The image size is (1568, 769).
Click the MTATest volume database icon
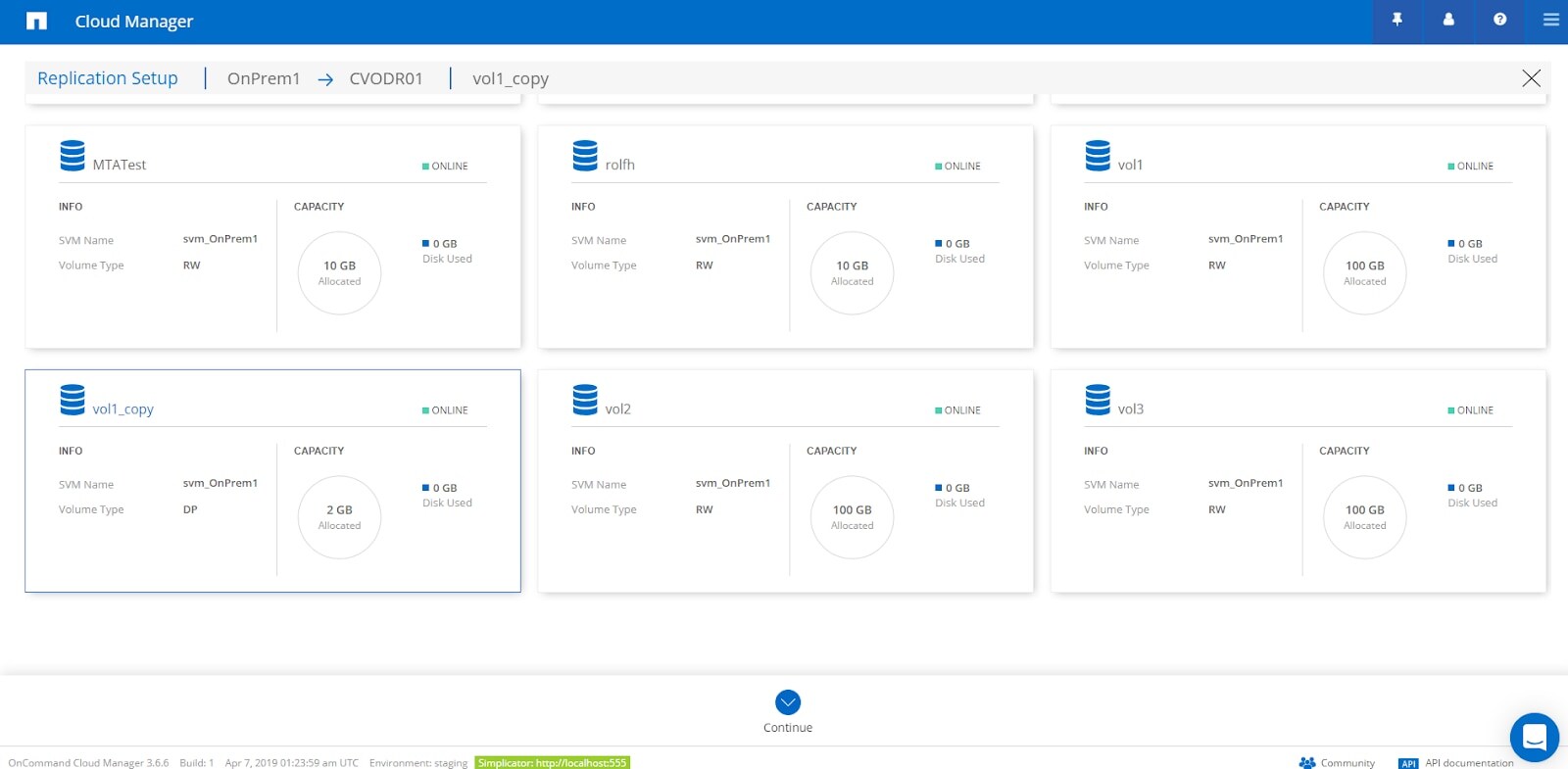pyautogui.click(x=73, y=156)
